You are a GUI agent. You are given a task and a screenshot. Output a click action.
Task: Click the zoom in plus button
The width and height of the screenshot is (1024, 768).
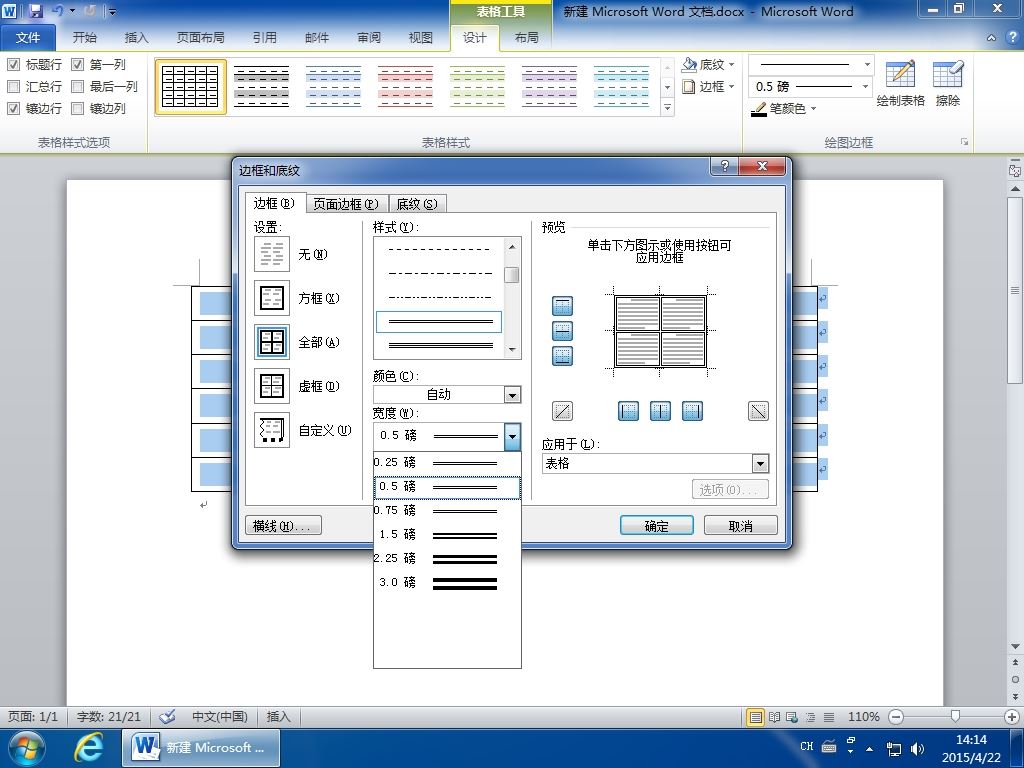(x=1011, y=716)
